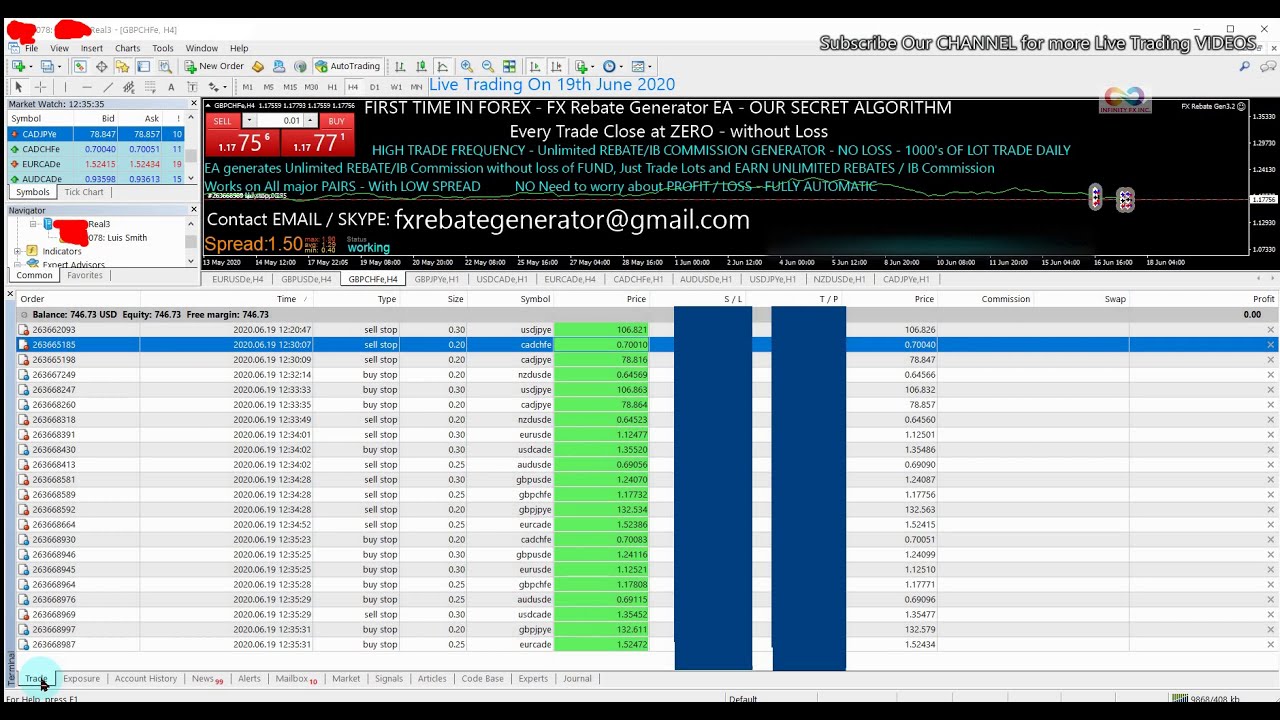Delete pending order 263668987
1280x720 pixels.
(1270, 644)
